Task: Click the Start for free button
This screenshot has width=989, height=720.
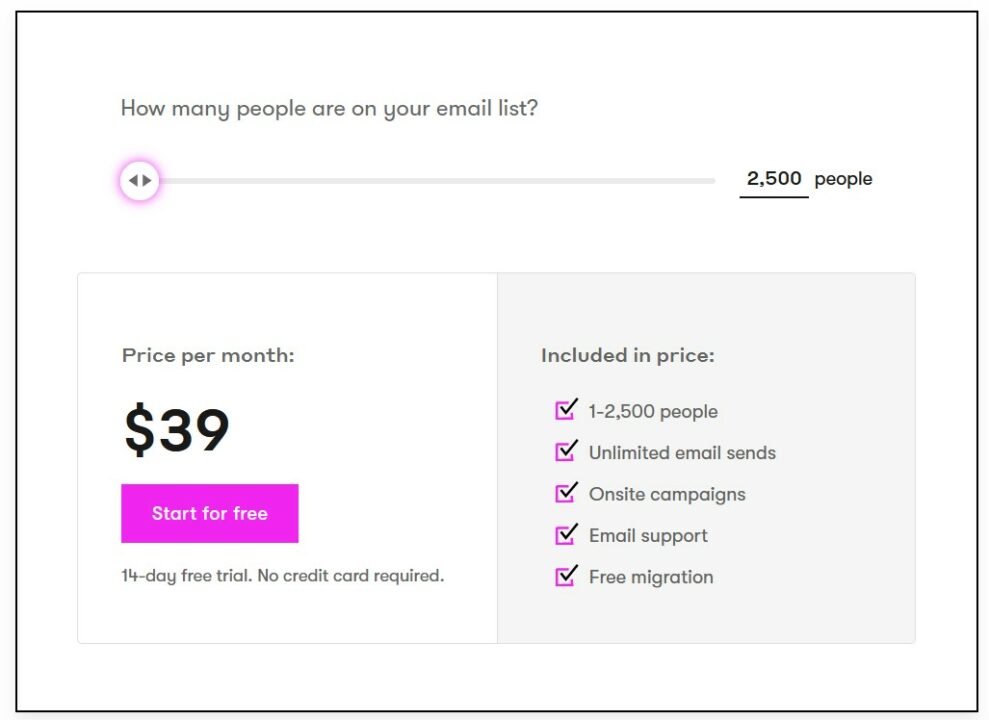Action: (209, 513)
